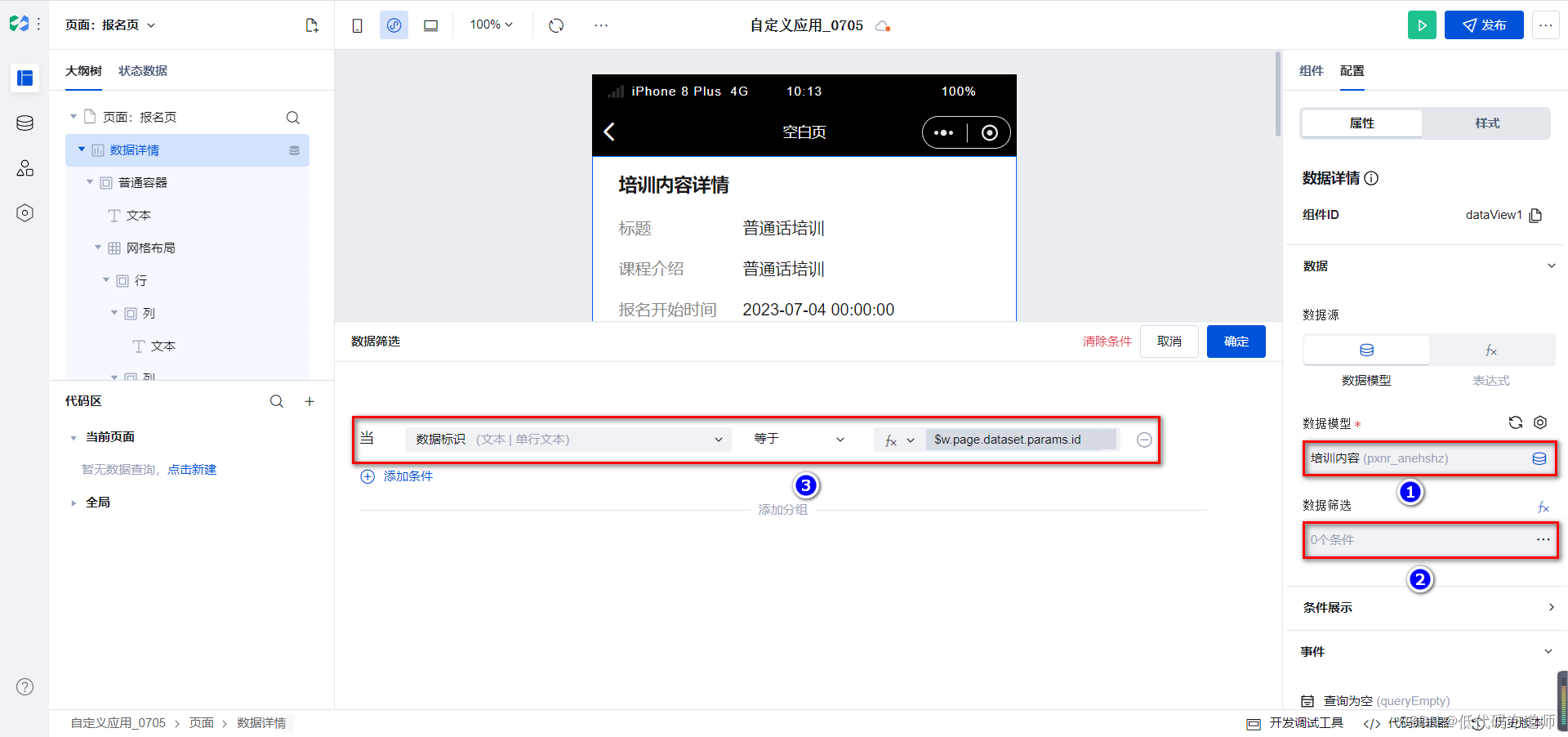Image resolution: width=1568 pixels, height=737 pixels.
Task: Switch to 组件 tab
Action: (1312, 71)
